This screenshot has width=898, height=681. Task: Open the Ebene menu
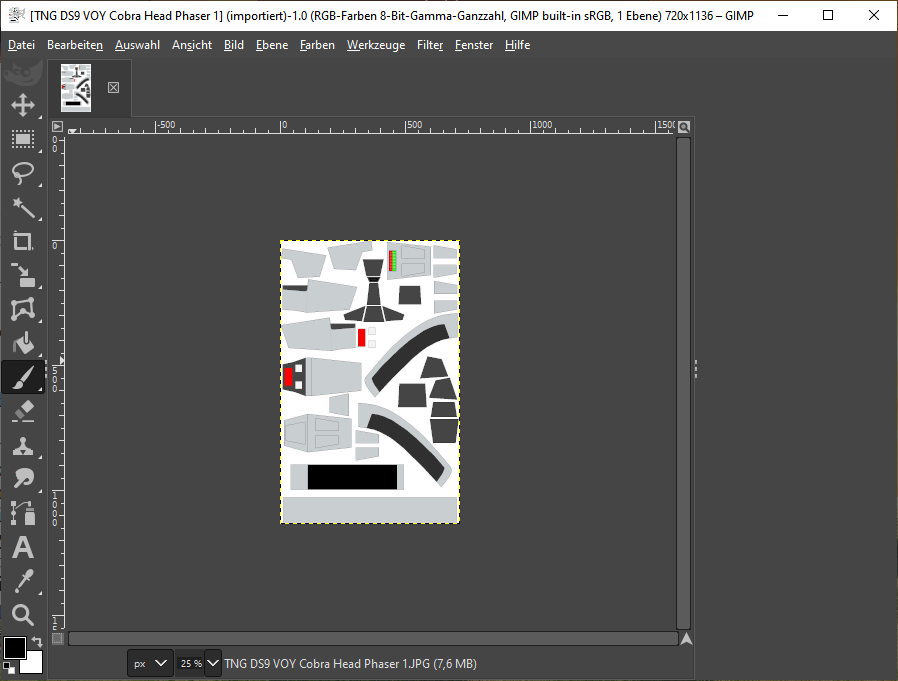pos(271,45)
